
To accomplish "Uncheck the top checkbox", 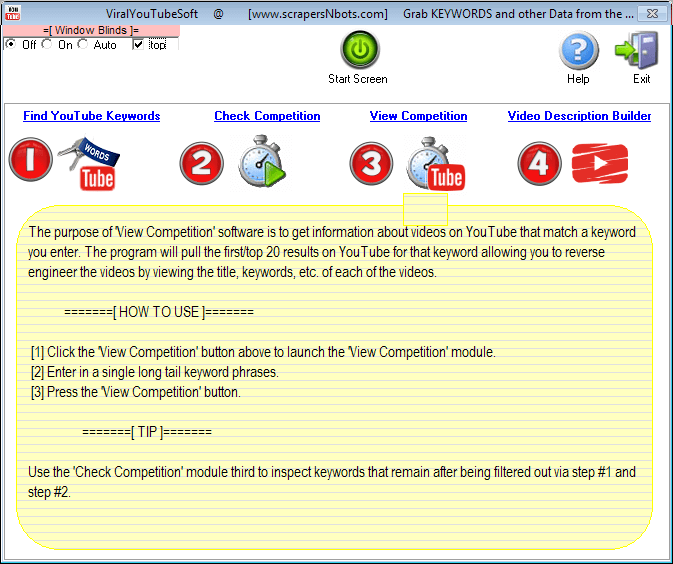I will coord(138,44).
